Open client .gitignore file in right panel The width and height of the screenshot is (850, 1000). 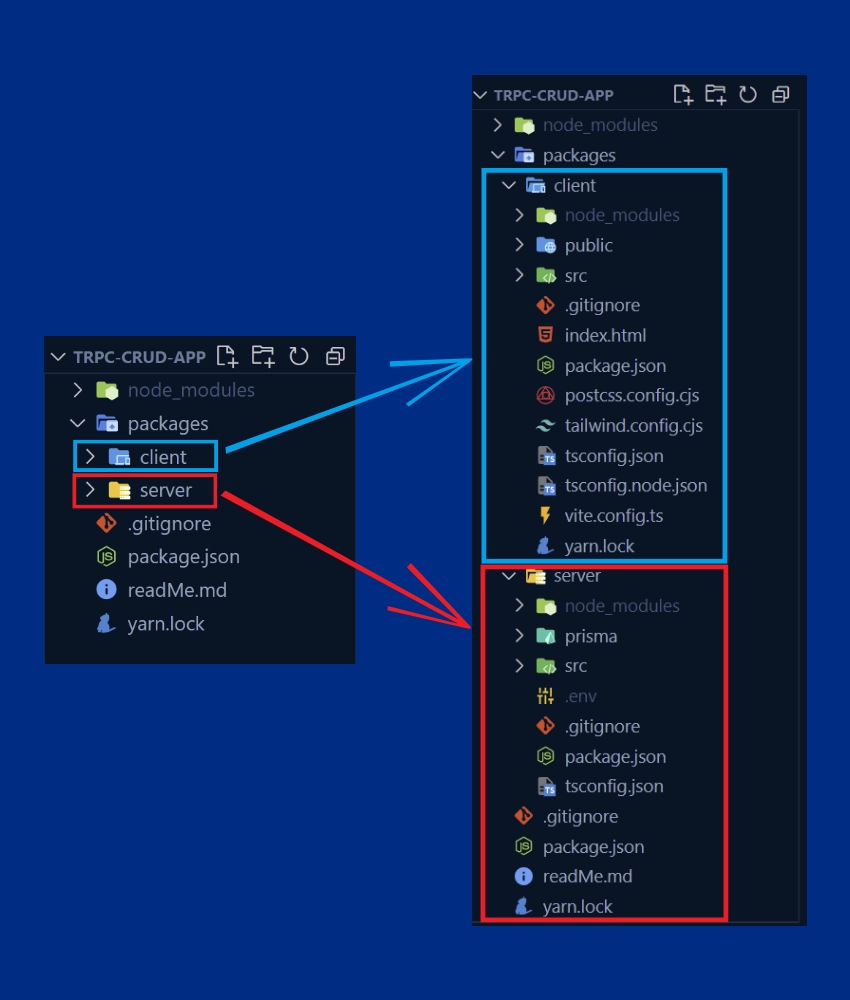602,305
